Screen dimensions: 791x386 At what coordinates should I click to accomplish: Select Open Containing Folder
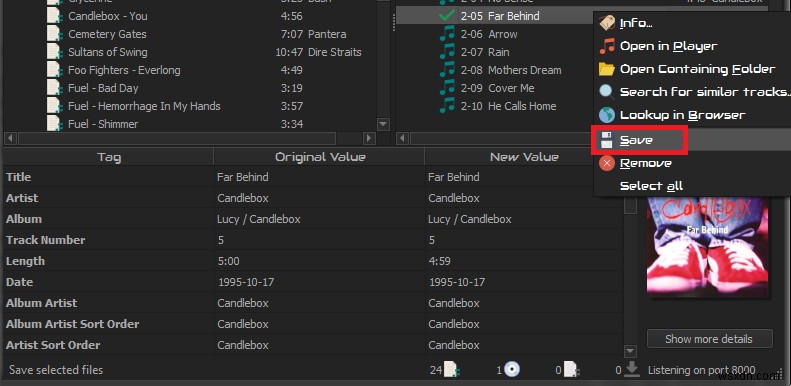coord(692,69)
